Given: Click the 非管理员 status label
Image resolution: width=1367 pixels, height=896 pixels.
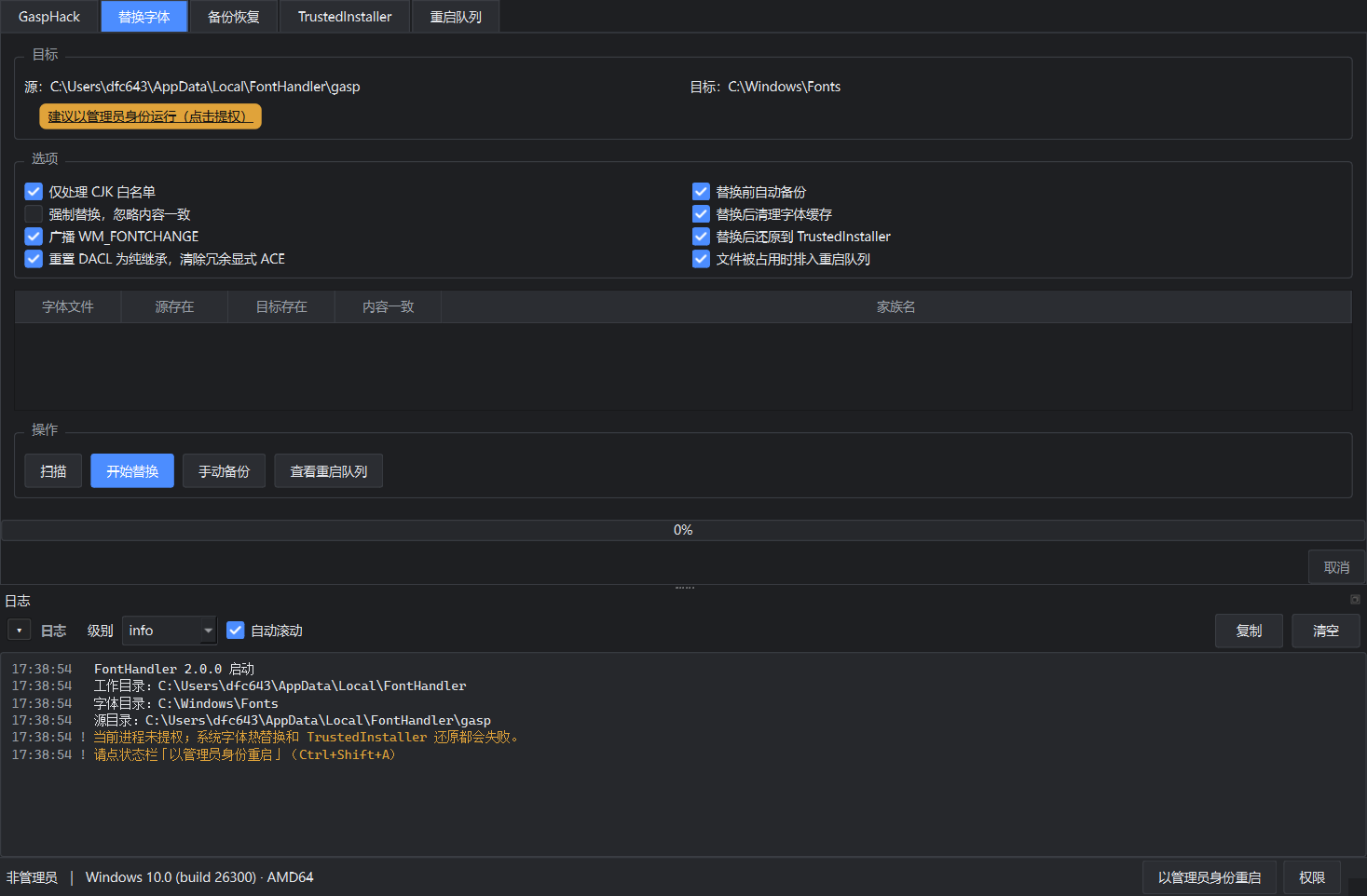Looking at the screenshot, I should [32, 877].
